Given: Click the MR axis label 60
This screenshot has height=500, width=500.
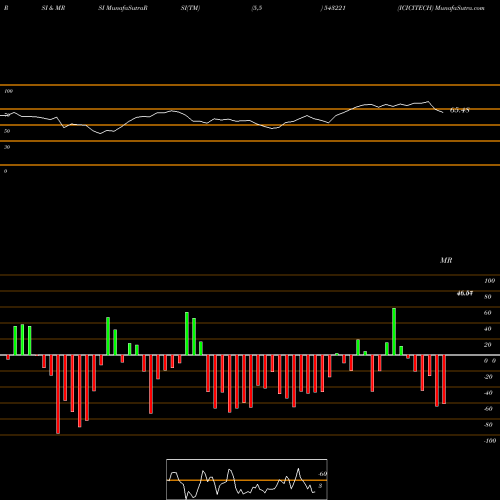Looking at the screenshot, I should [488, 313].
